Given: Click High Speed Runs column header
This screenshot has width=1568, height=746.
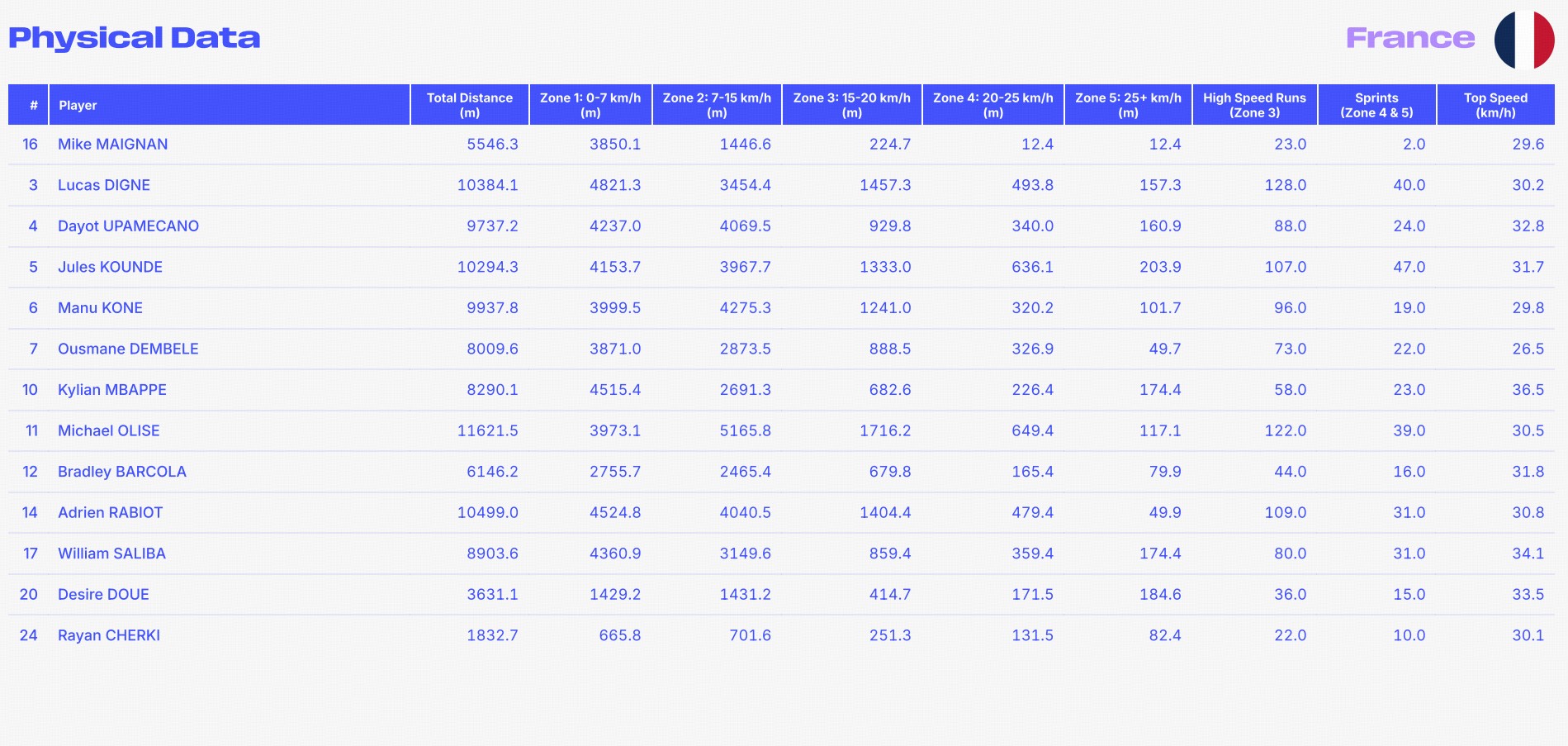Looking at the screenshot, I should point(1254,105).
